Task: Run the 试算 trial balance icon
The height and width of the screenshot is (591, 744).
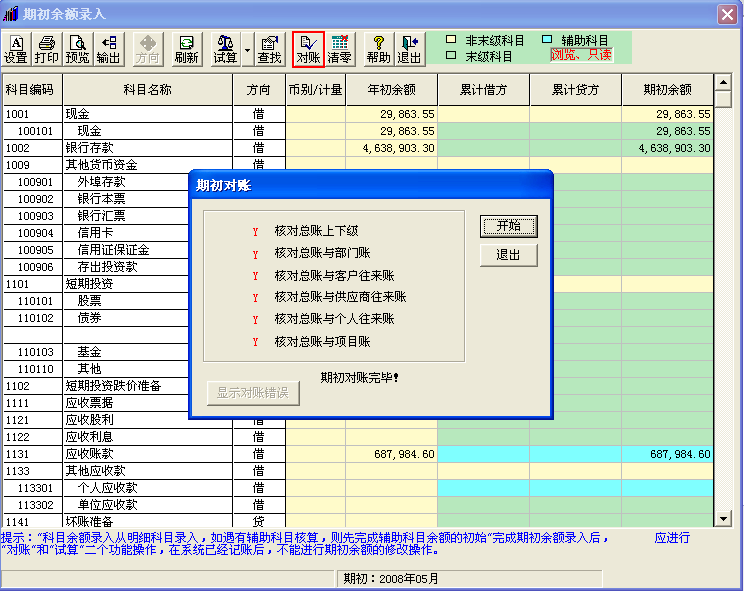Action: click(225, 49)
